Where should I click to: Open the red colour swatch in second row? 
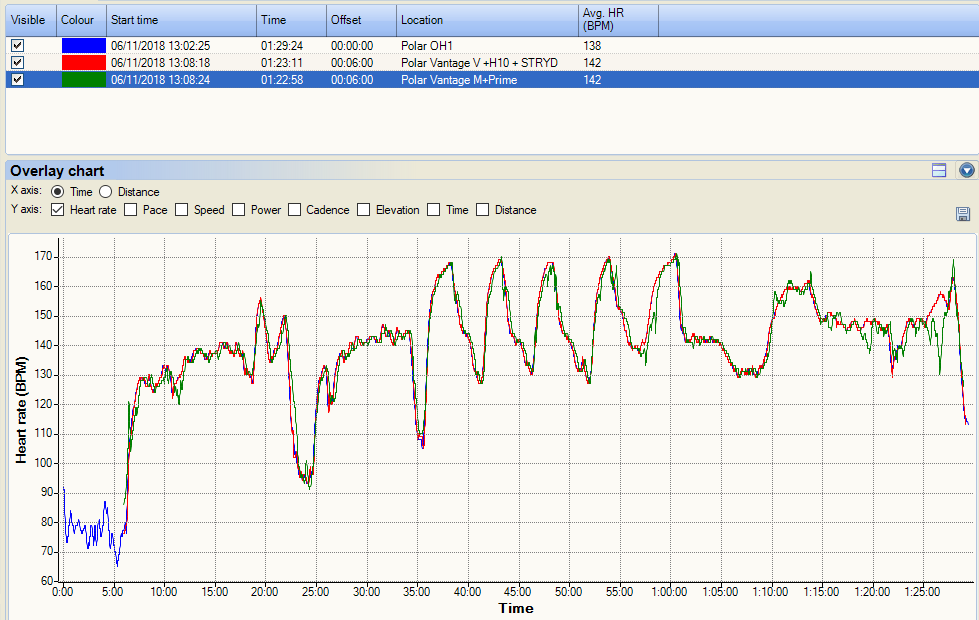tap(83, 63)
